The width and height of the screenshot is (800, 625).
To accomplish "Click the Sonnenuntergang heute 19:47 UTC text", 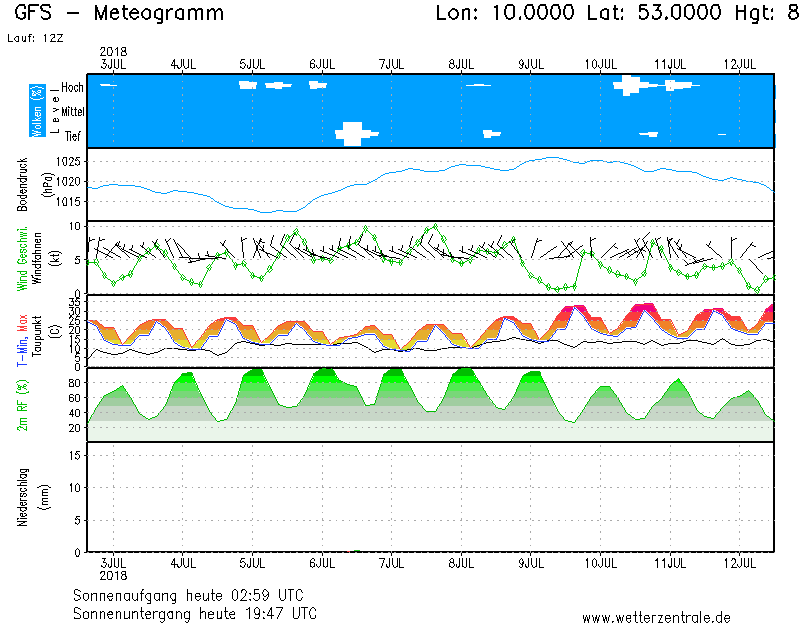I will click(195, 612).
